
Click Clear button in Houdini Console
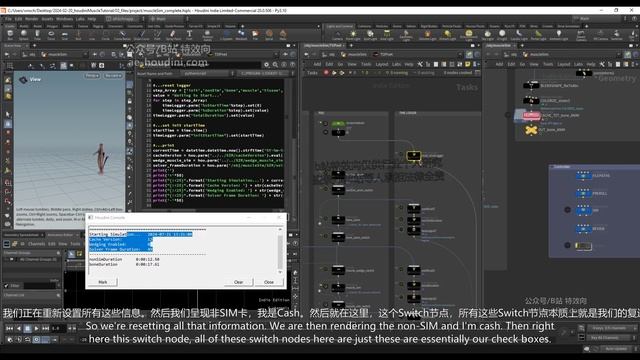238,282
